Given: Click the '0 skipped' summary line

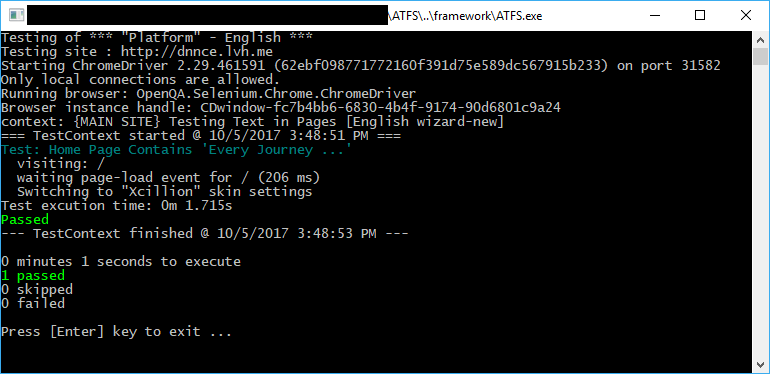Looking at the screenshot, I should (37, 289).
